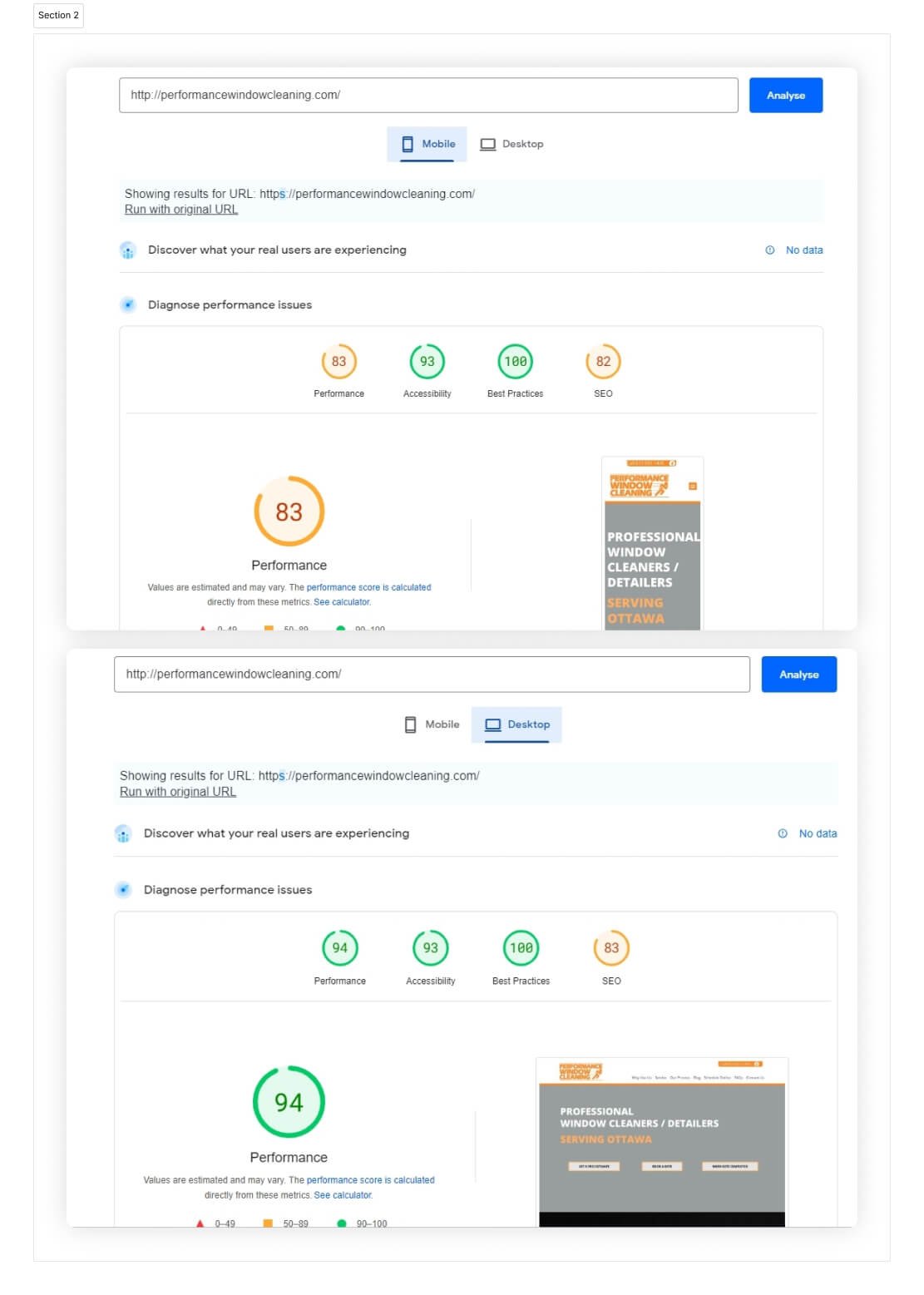This screenshot has height=1295, width=924.
Task: Click Run with original URL link in the desktop report
Action: [x=178, y=792]
